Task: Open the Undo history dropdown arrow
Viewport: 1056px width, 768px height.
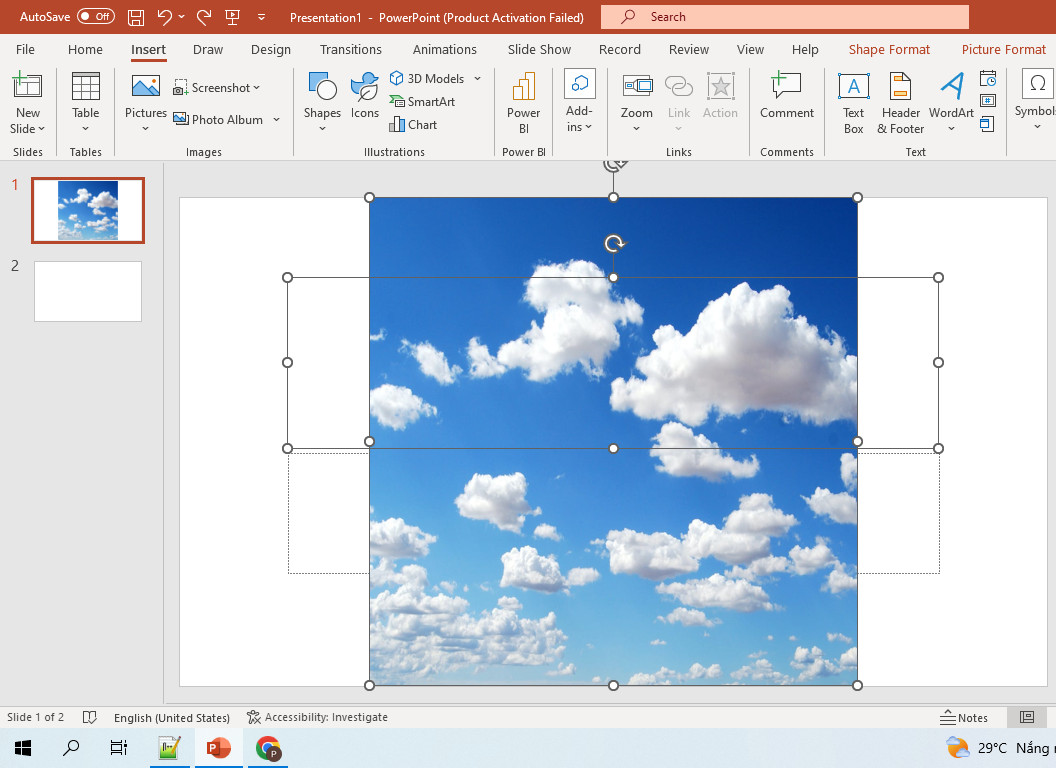Action: (182, 17)
